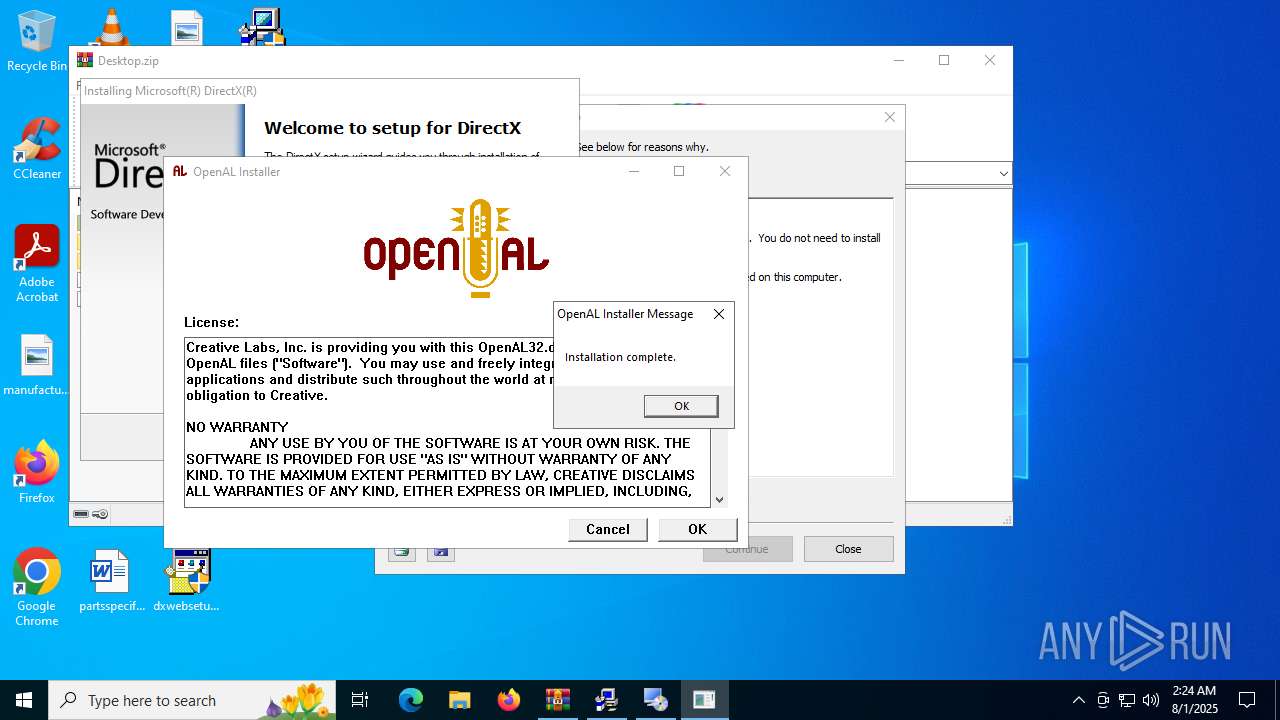Open Google Chrome desktop shortcut
1280x720 pixels.
pyautogui.click(x=37, y=587)
